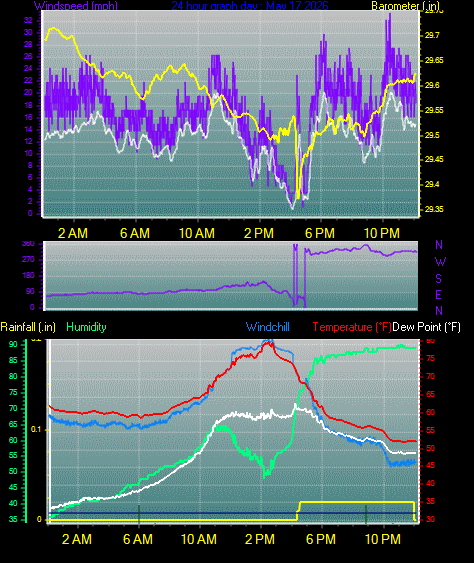Click '2 AM' under the windspeed chart
The height and width of the screenshot is (563, 474).
pyautogui.click(x=73, y=233)
